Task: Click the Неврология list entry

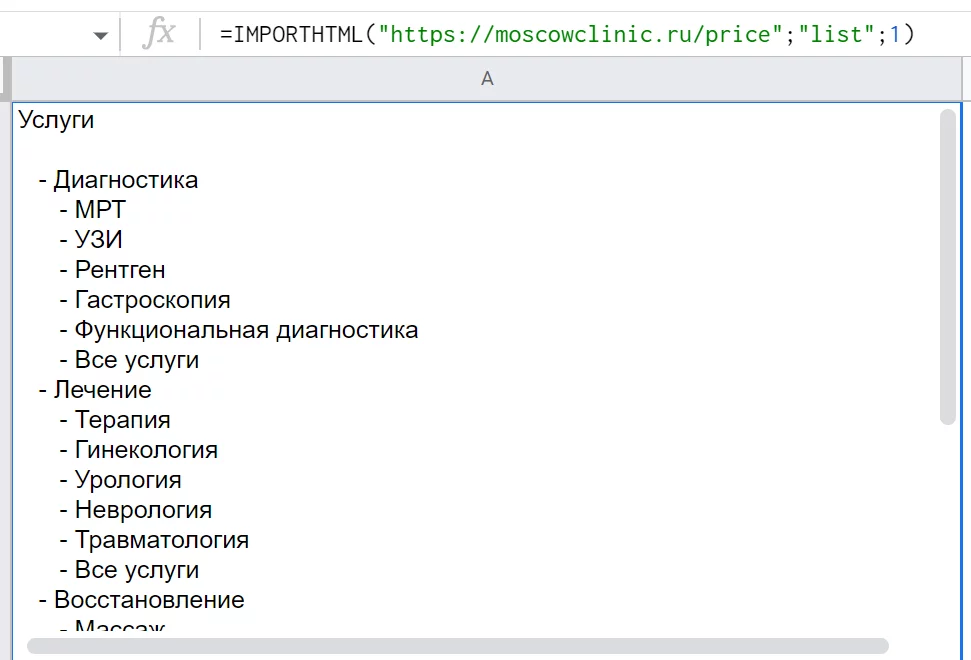Action: [x=144, y=510]
